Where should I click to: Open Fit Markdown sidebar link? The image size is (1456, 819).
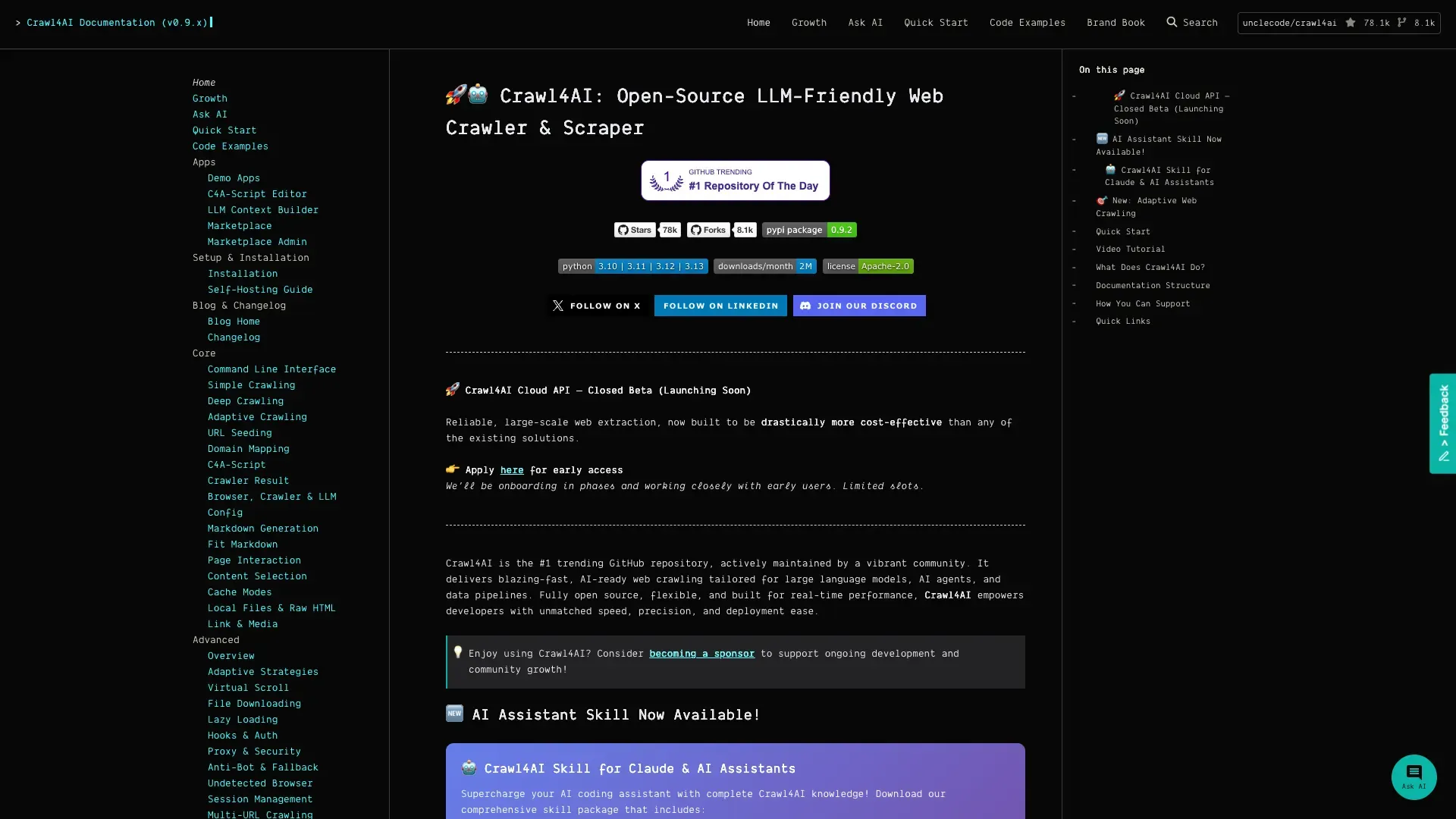pos(243,544)
